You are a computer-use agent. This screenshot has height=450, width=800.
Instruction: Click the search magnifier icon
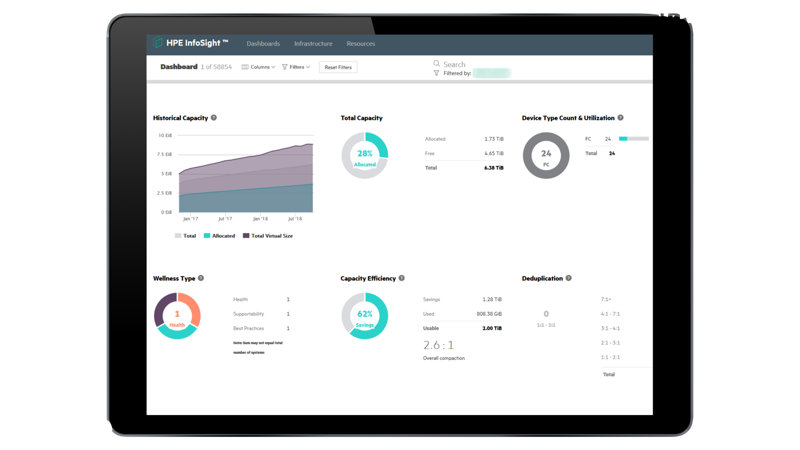pos(437,64)
